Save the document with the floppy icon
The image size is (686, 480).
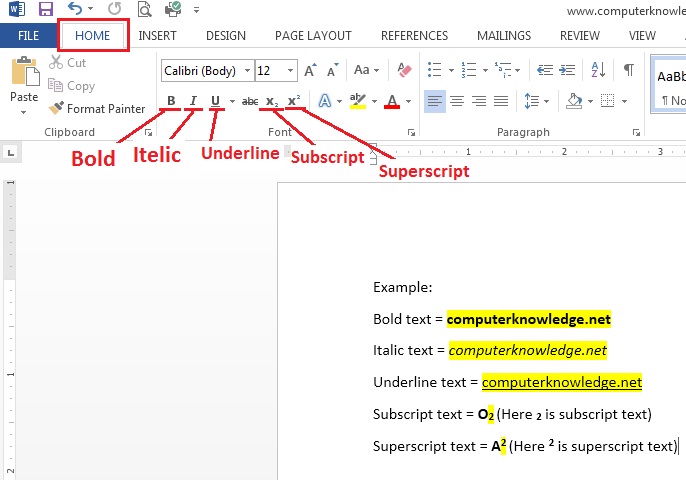46,9
